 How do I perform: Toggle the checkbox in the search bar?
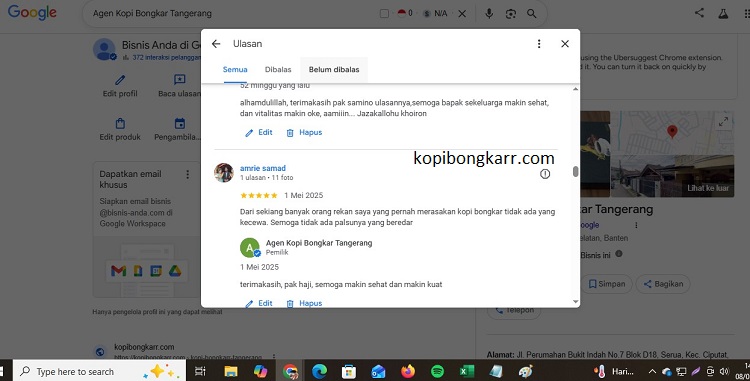[384, 14]
